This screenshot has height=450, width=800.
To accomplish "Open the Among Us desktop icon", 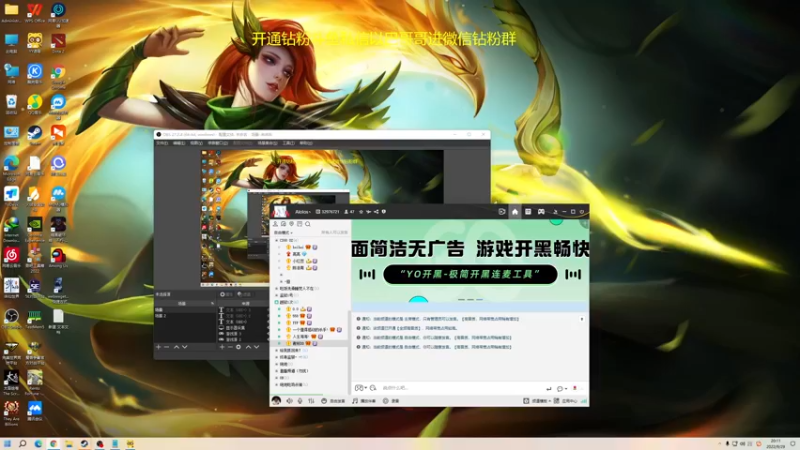I will pos(58,258).
